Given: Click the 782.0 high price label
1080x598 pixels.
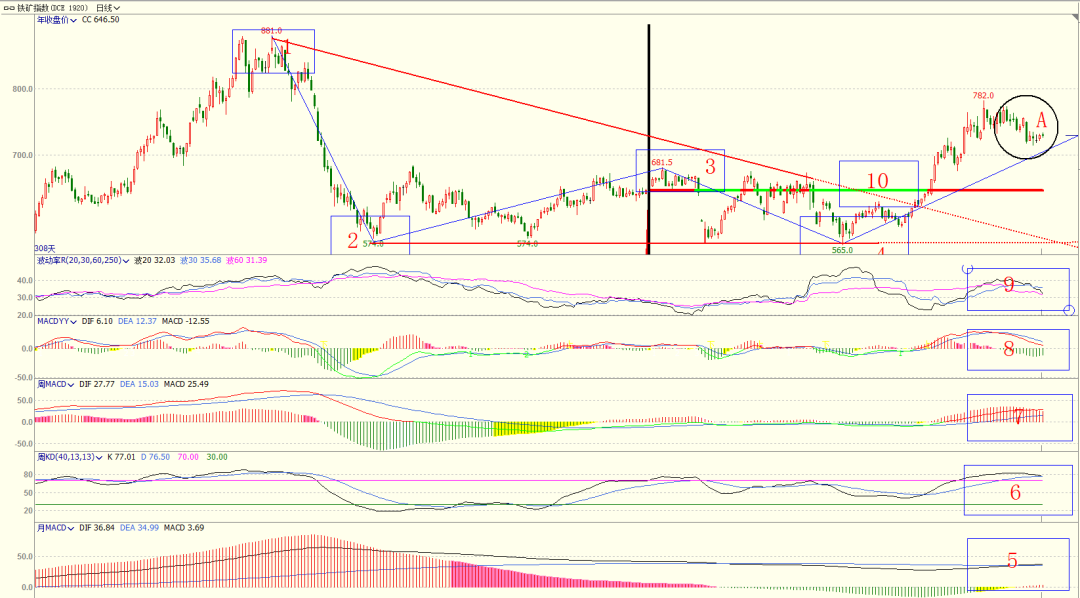Looking at the screenshot, I should [x=983, y=96].
